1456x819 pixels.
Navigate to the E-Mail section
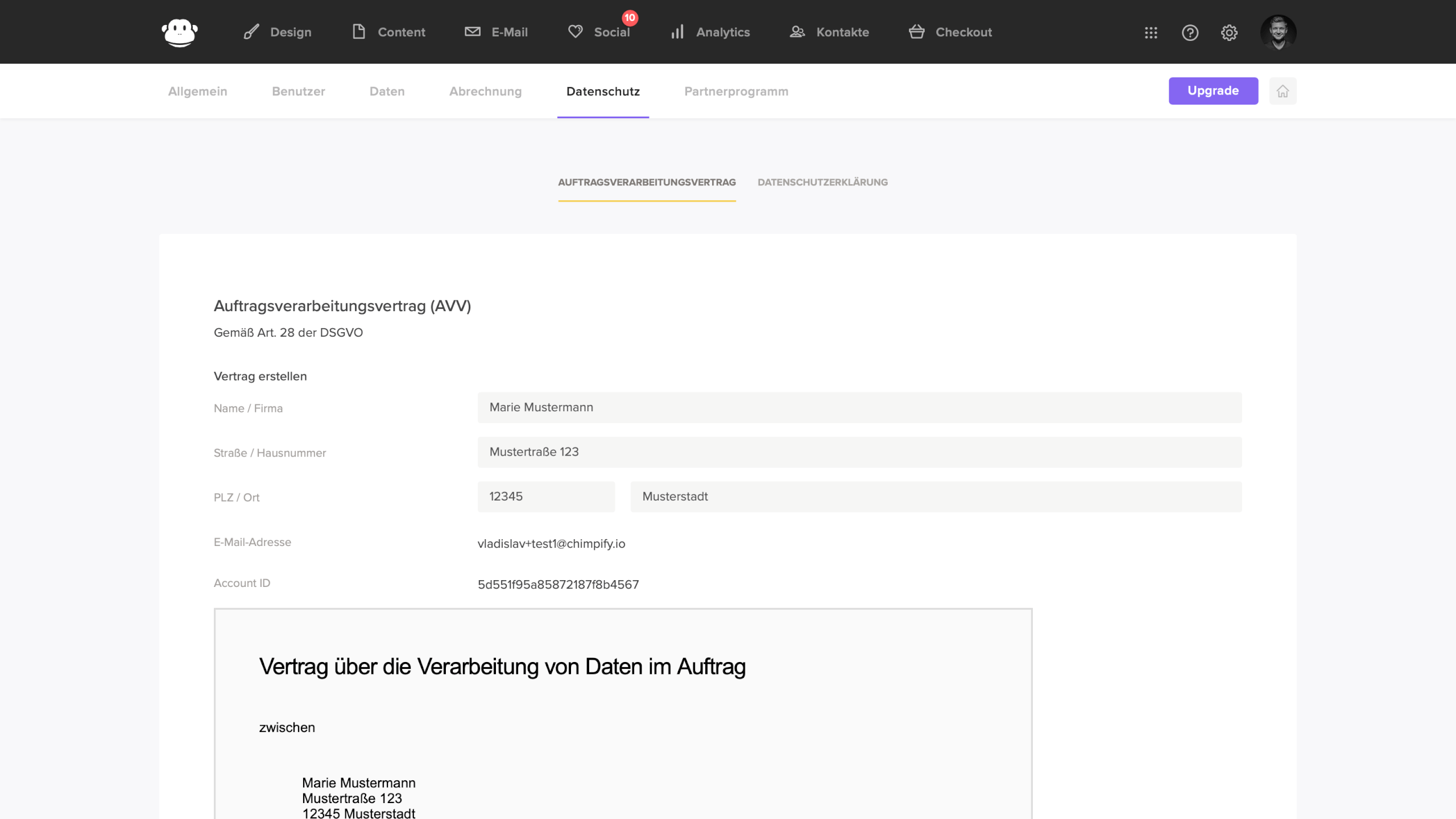[x=497, y=32]
